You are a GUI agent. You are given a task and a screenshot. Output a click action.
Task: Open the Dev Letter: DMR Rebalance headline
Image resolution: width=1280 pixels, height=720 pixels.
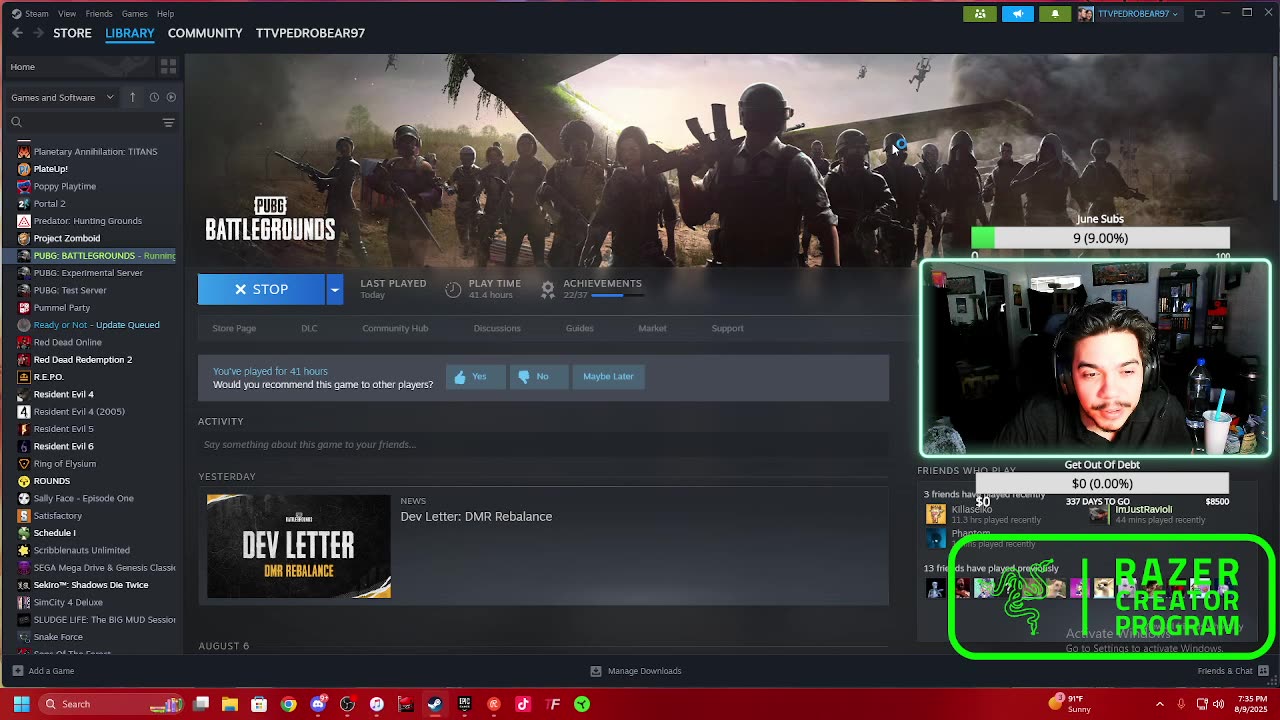[x=476, y=516]
